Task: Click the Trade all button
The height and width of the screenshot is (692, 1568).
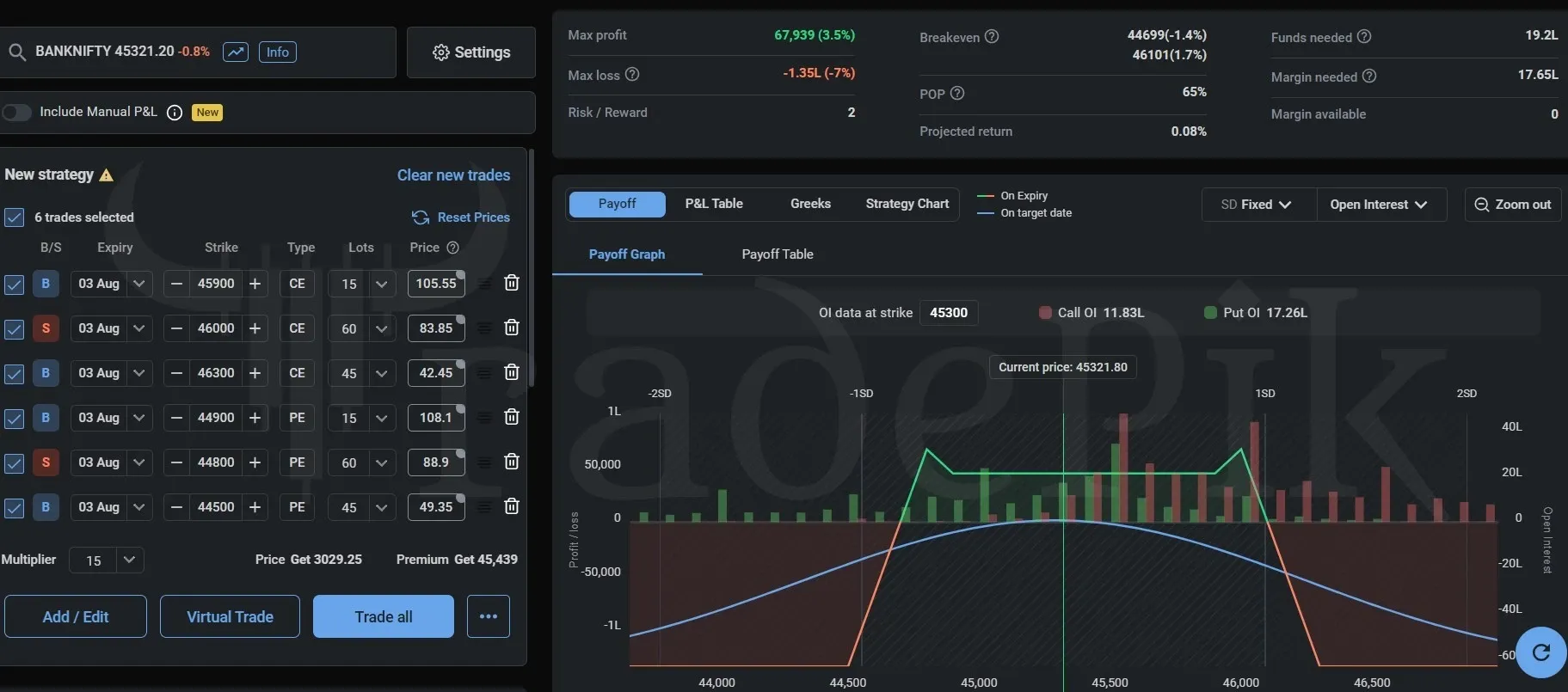Action: 384,616
